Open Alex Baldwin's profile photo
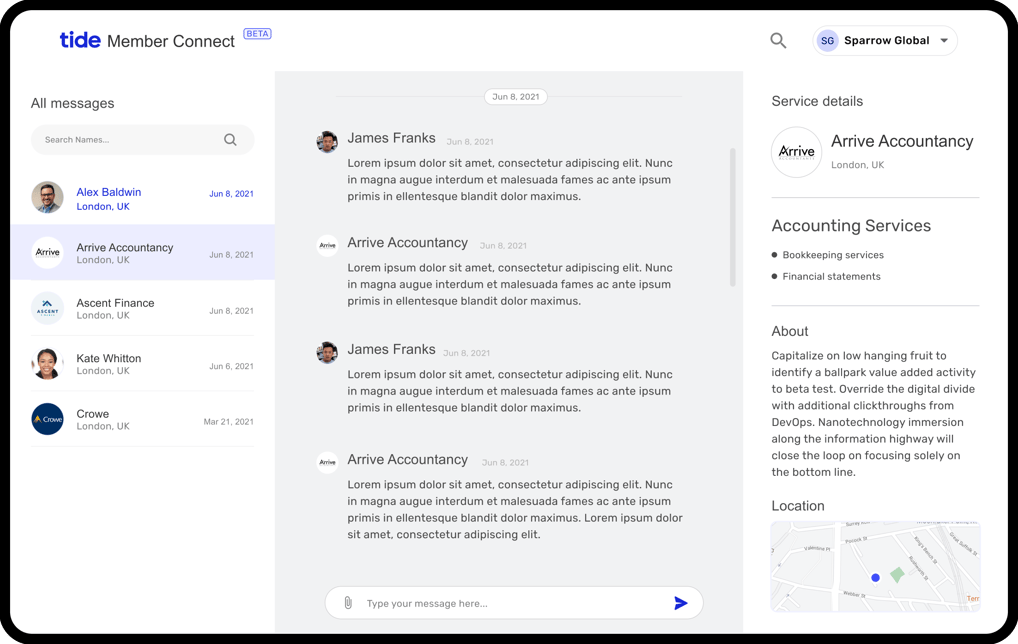 tap(47, 197)
